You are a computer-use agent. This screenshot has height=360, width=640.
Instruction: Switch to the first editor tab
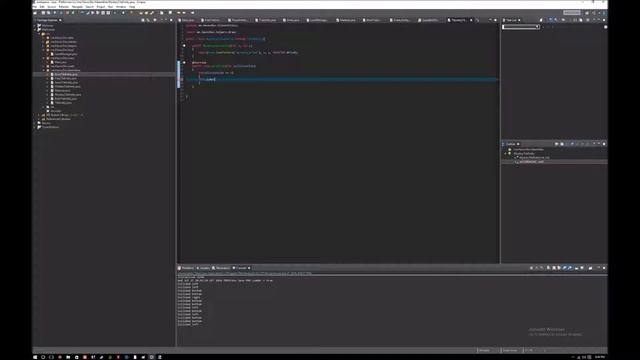(x=187, y=20)
